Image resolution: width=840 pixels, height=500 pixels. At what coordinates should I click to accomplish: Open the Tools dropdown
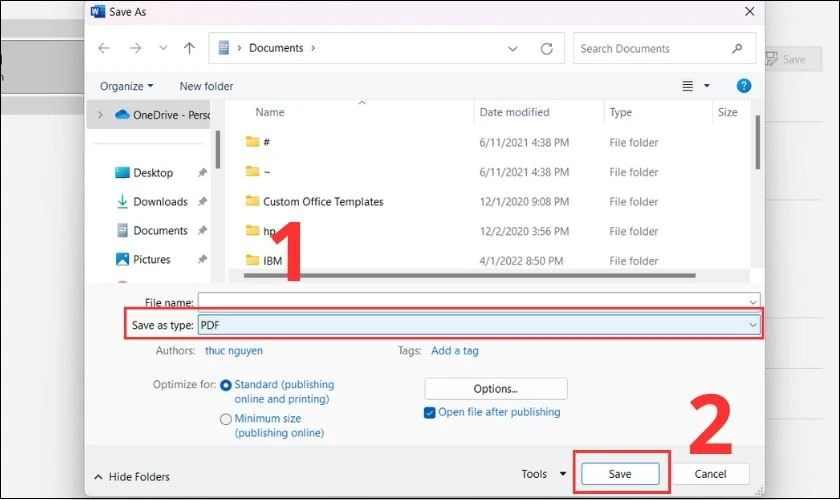click(x=544, y=474)
